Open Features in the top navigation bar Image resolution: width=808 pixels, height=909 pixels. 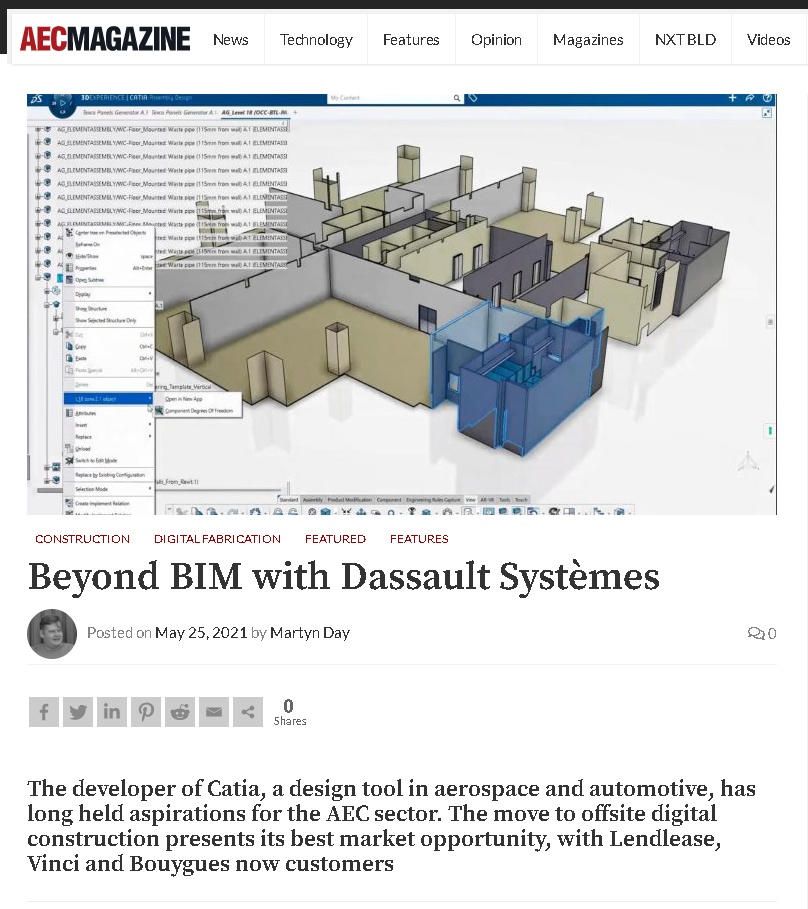click(x=411, y=39)
